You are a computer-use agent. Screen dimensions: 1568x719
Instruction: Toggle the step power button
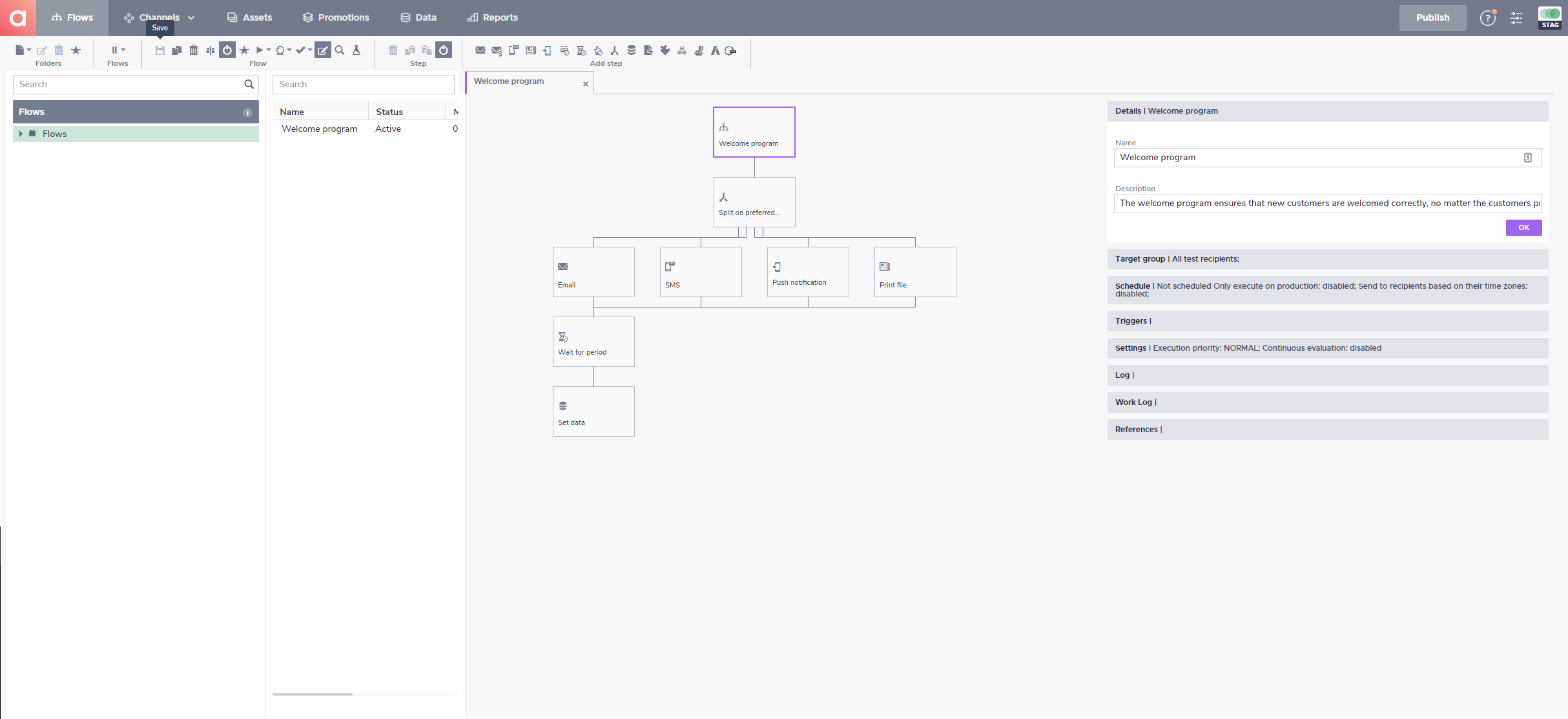pyautogui.click(x=444, y=50)
